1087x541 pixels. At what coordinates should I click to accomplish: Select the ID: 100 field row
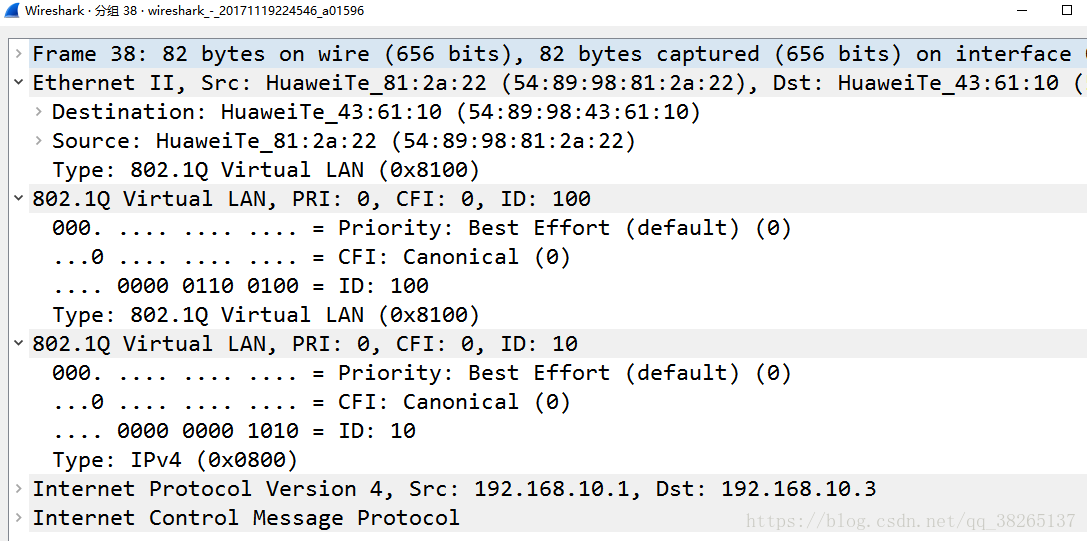[241, 286]
